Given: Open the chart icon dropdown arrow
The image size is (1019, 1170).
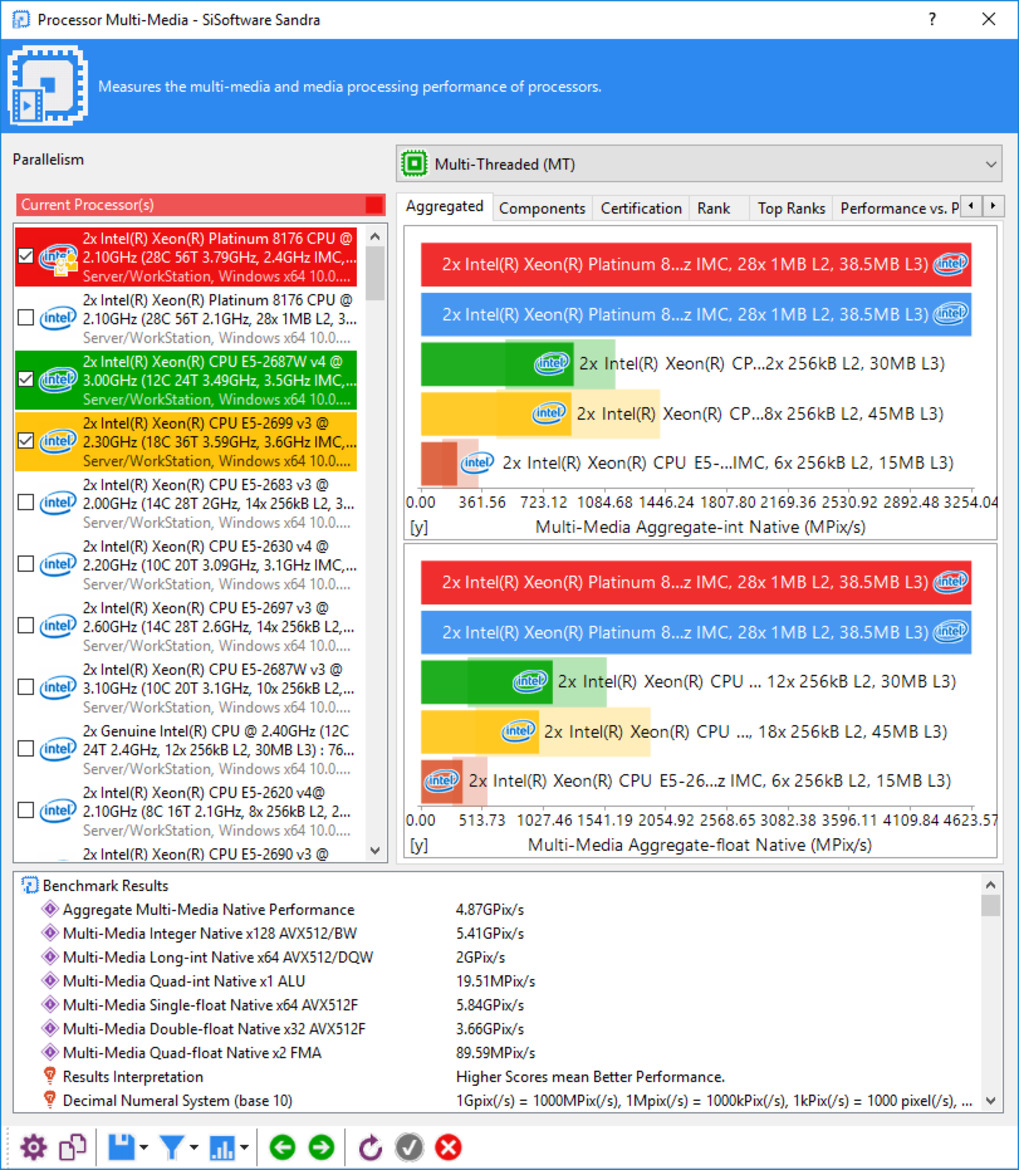Looking at the screenshot, I should tap(244, 1148).
